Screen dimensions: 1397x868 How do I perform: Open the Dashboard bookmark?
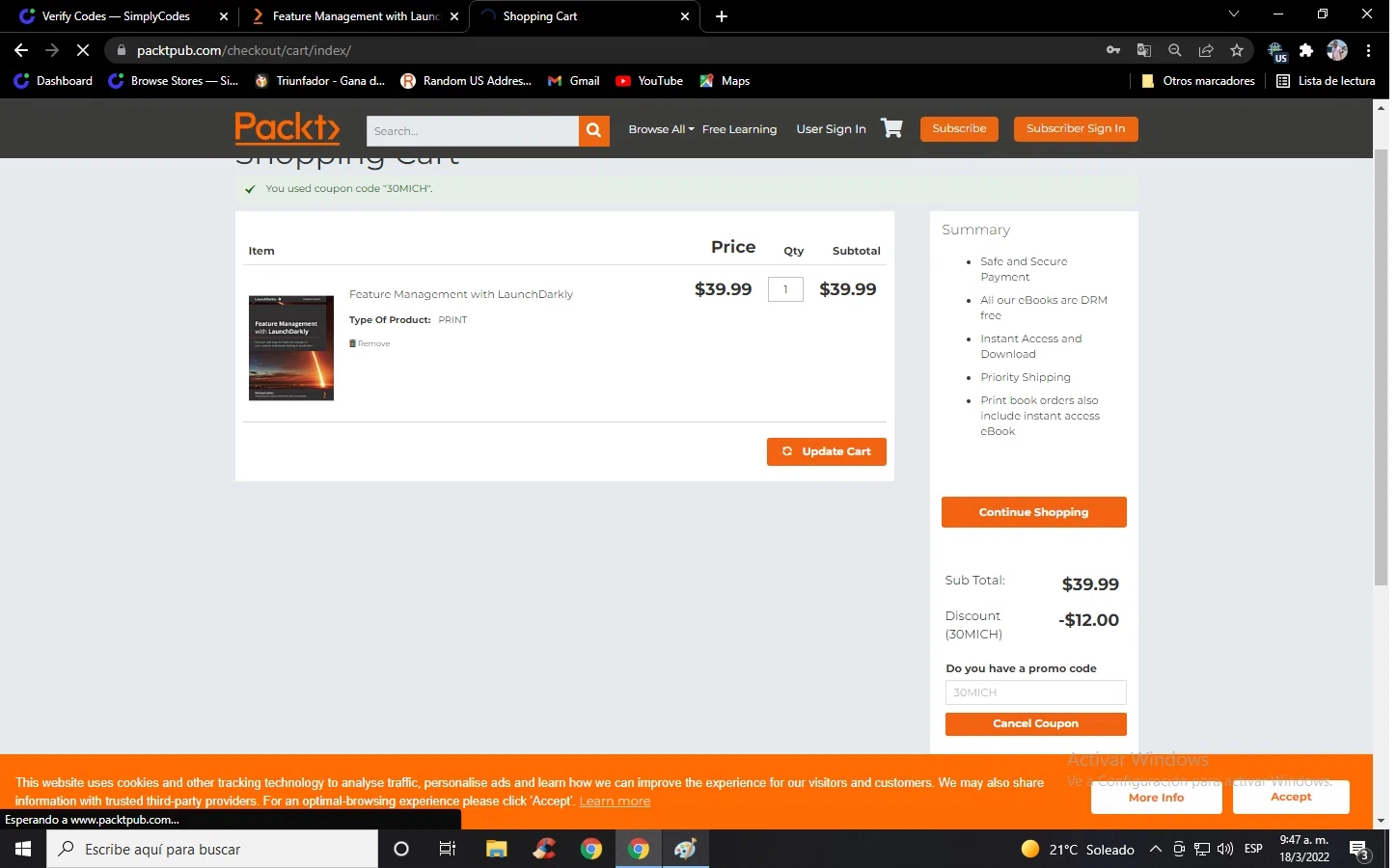(53, 81)
